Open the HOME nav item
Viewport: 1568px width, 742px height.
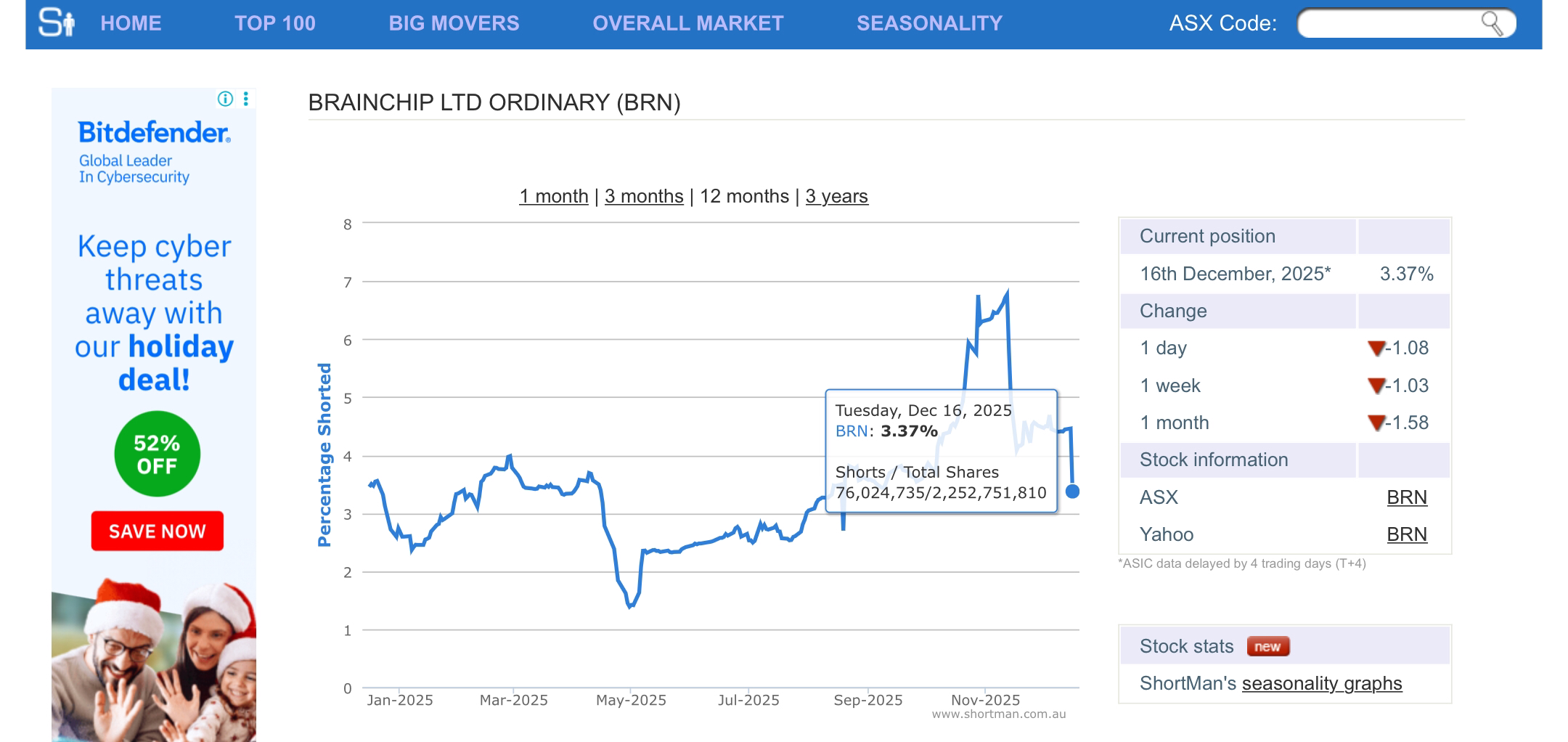coord(131,23)
